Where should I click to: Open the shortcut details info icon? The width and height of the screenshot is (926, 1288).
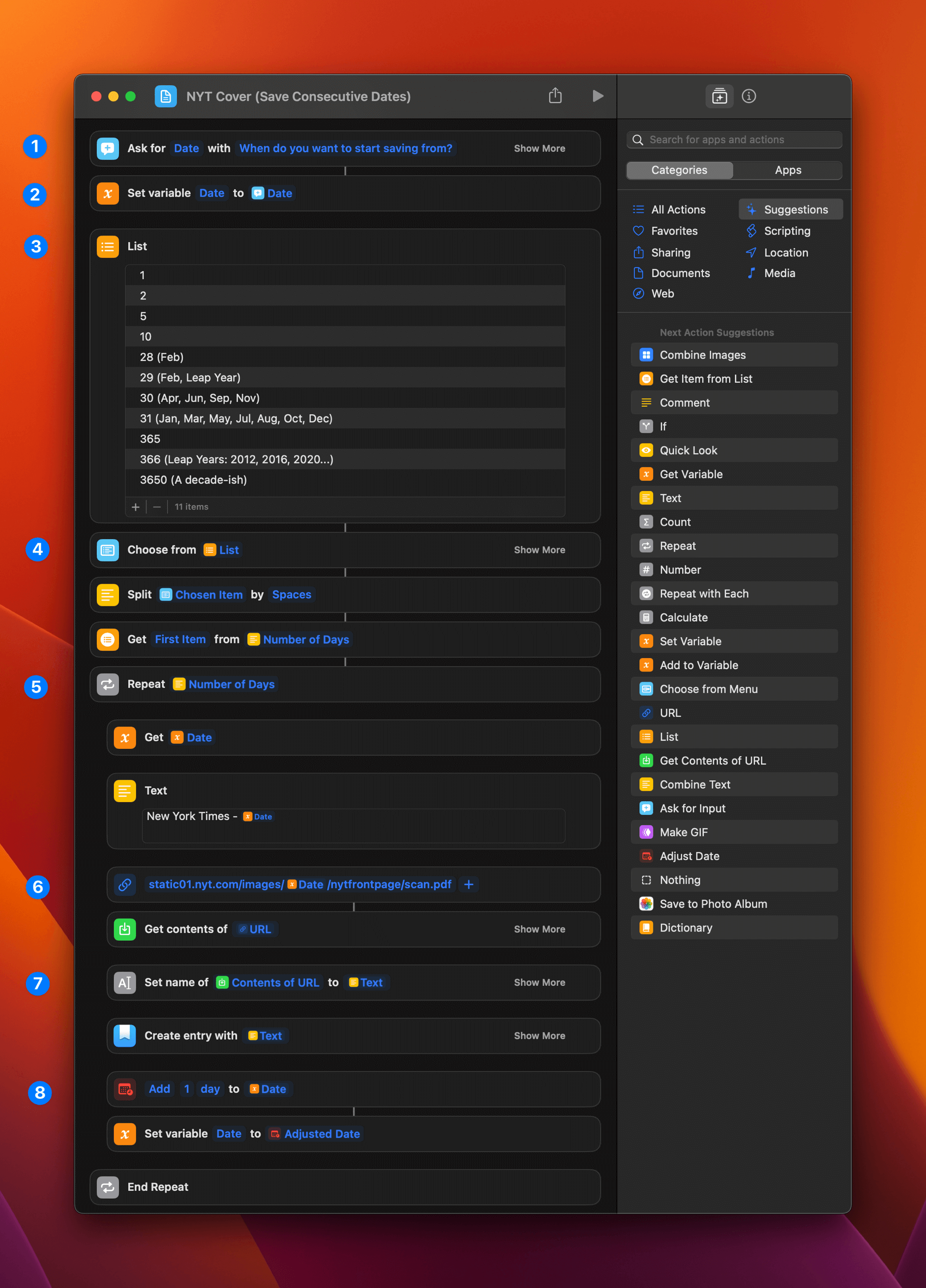749,97
